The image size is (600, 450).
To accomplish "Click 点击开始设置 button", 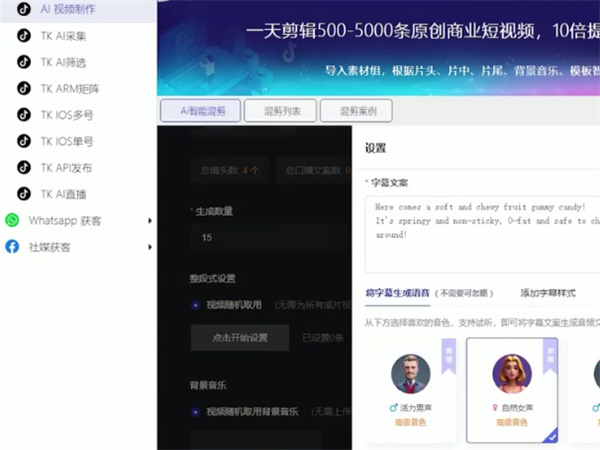I will (240, 338).
